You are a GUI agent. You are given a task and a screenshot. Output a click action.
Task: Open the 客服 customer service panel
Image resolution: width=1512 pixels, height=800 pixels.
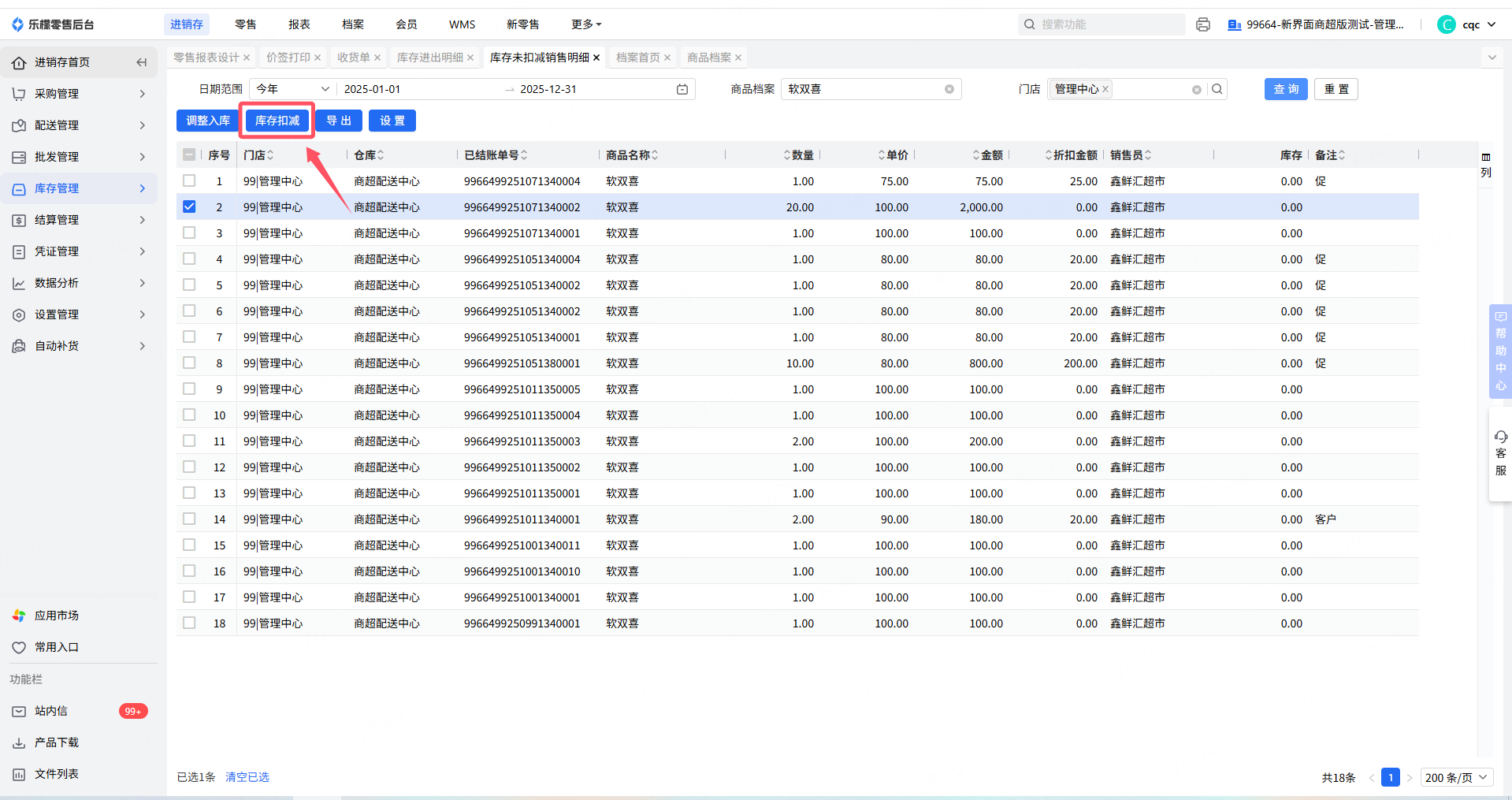(1500, 453)
